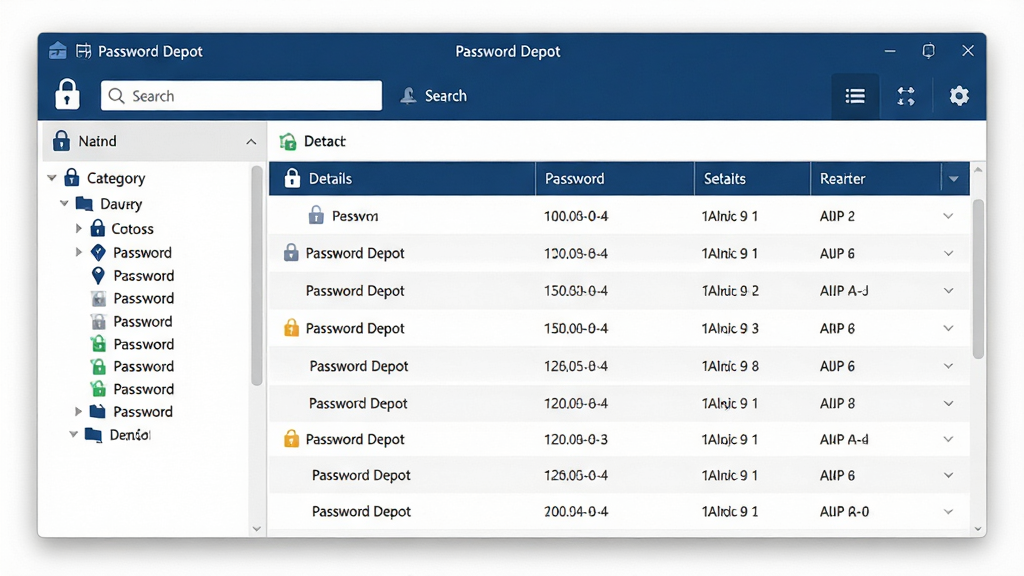Viewport: 1024px width, 576px height.
Task: Click the lock icon in the Details header
Action: coord(293,178)
